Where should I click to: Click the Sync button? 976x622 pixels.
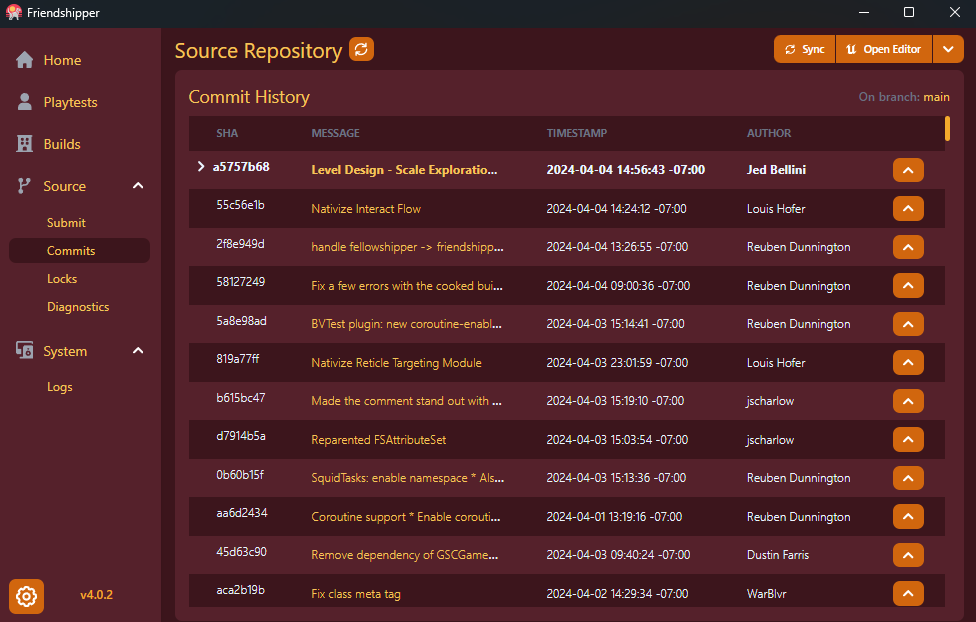coord(804,49)
